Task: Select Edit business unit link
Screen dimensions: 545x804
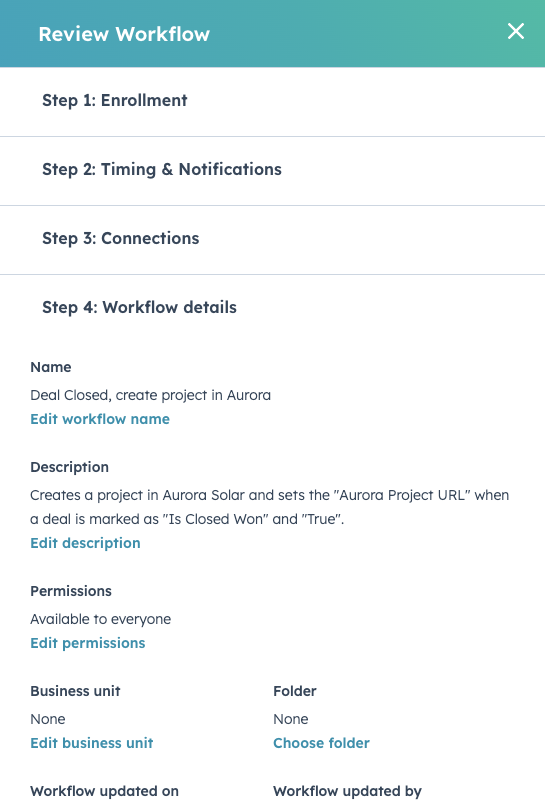Action: point(92,743)
